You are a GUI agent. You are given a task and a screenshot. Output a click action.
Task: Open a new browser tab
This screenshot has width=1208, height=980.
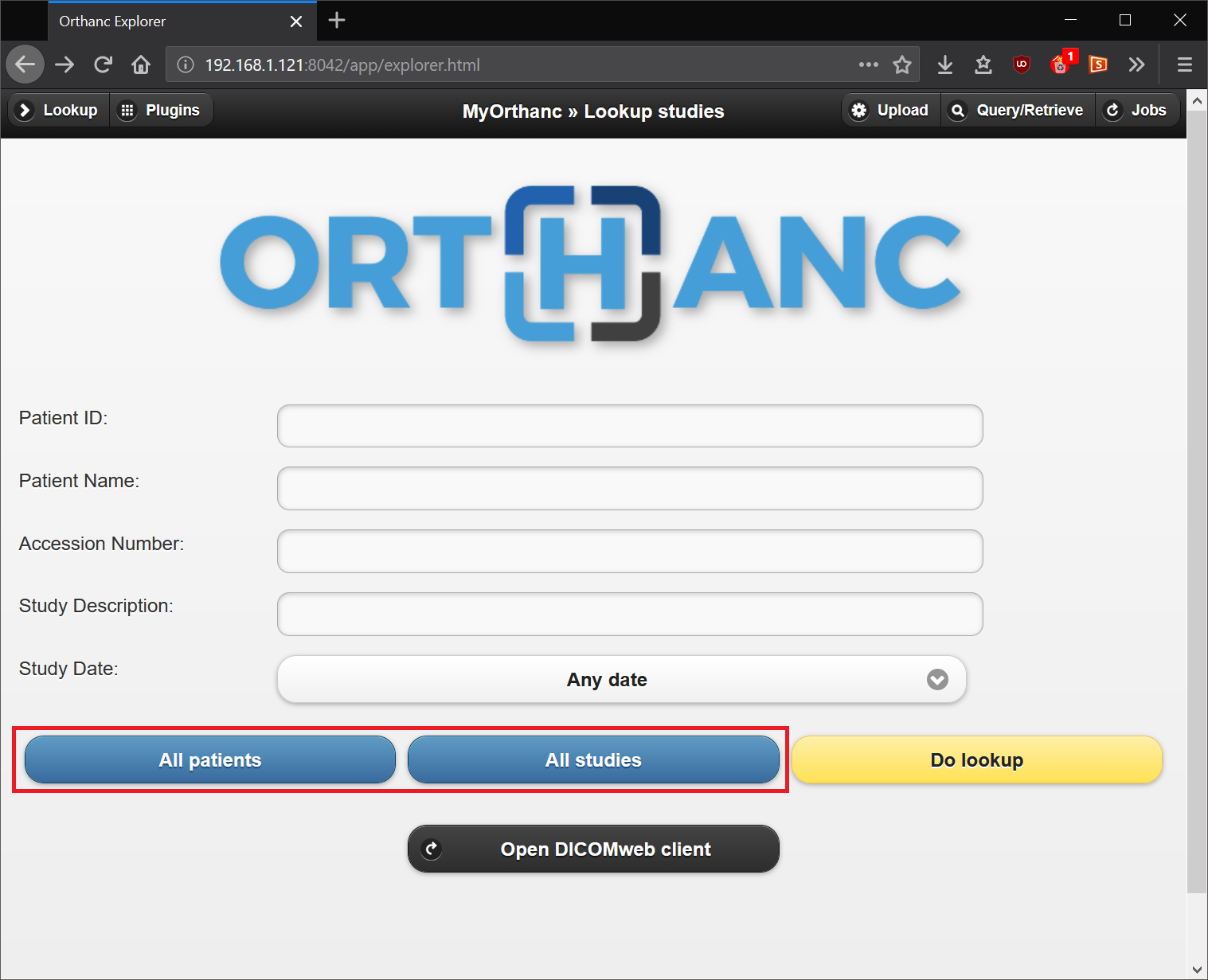tap(337, 20)
